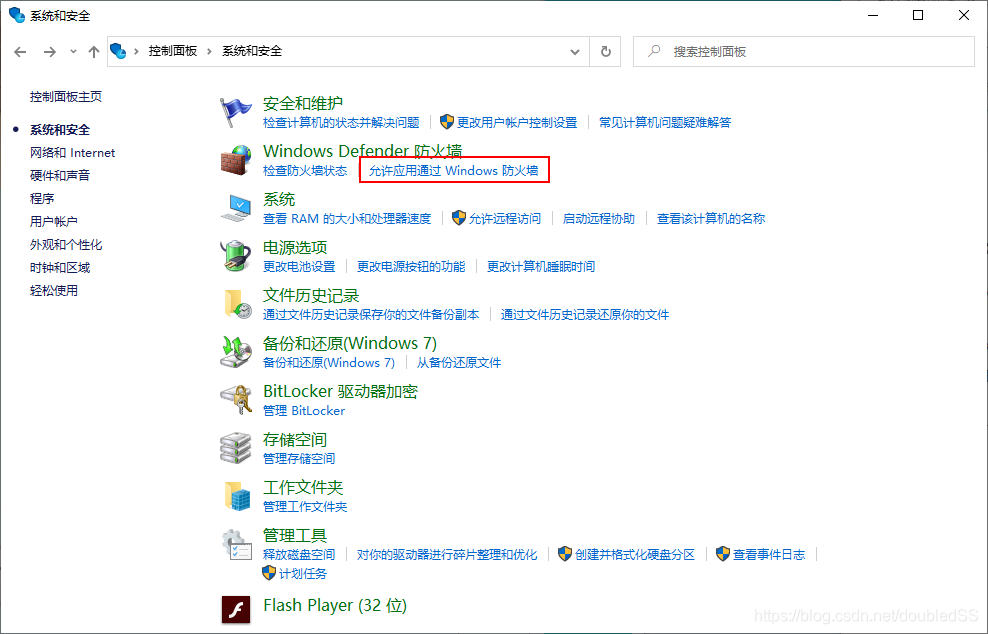Click 系统和安全 in the breadcrumb
The width and height of the screenshot is (988, 634).
[251, 51]
